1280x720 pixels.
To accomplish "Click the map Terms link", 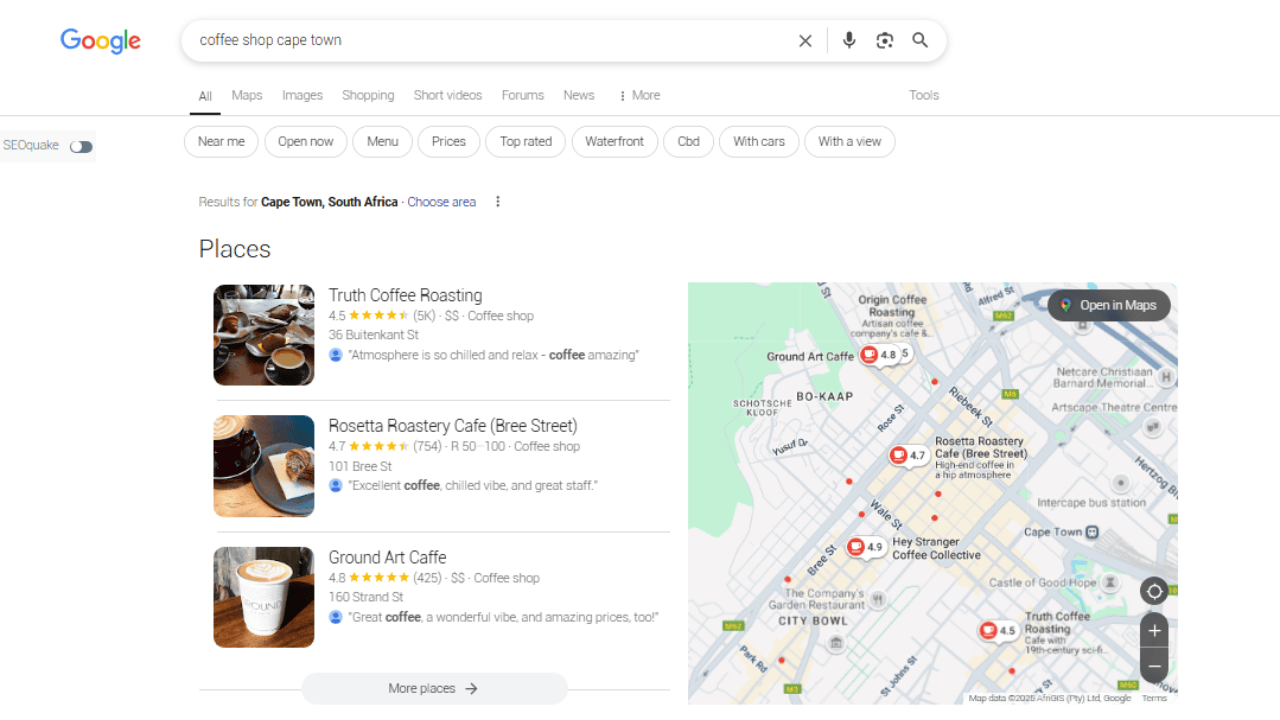I will coord(1154,698).
